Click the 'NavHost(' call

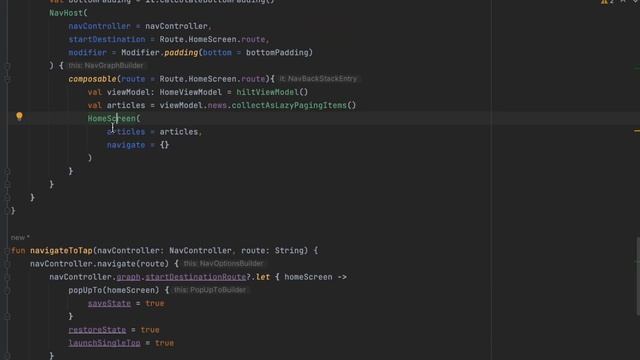click(68, 13)
